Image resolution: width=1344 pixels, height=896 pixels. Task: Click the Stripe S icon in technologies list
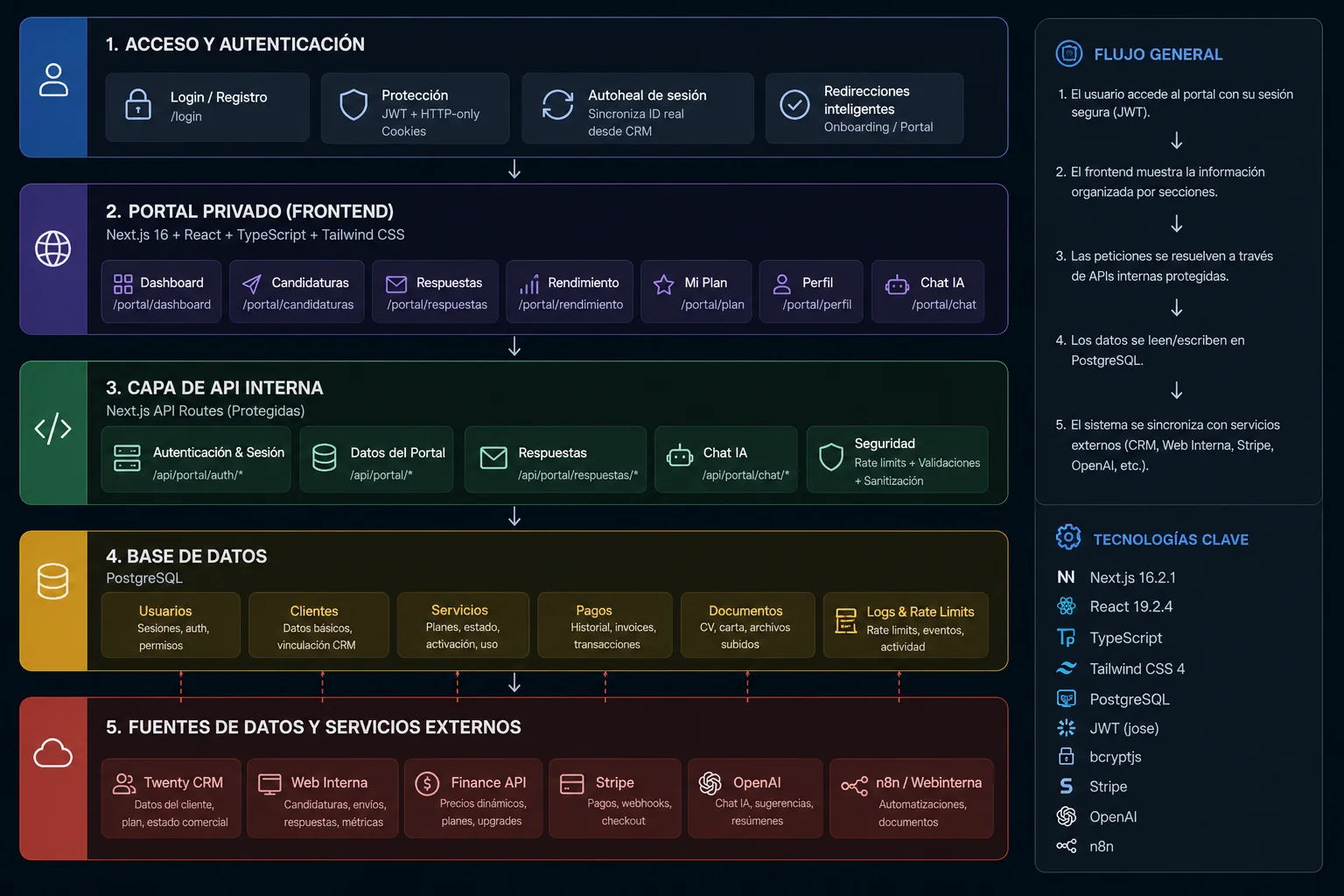[1066, 786]
